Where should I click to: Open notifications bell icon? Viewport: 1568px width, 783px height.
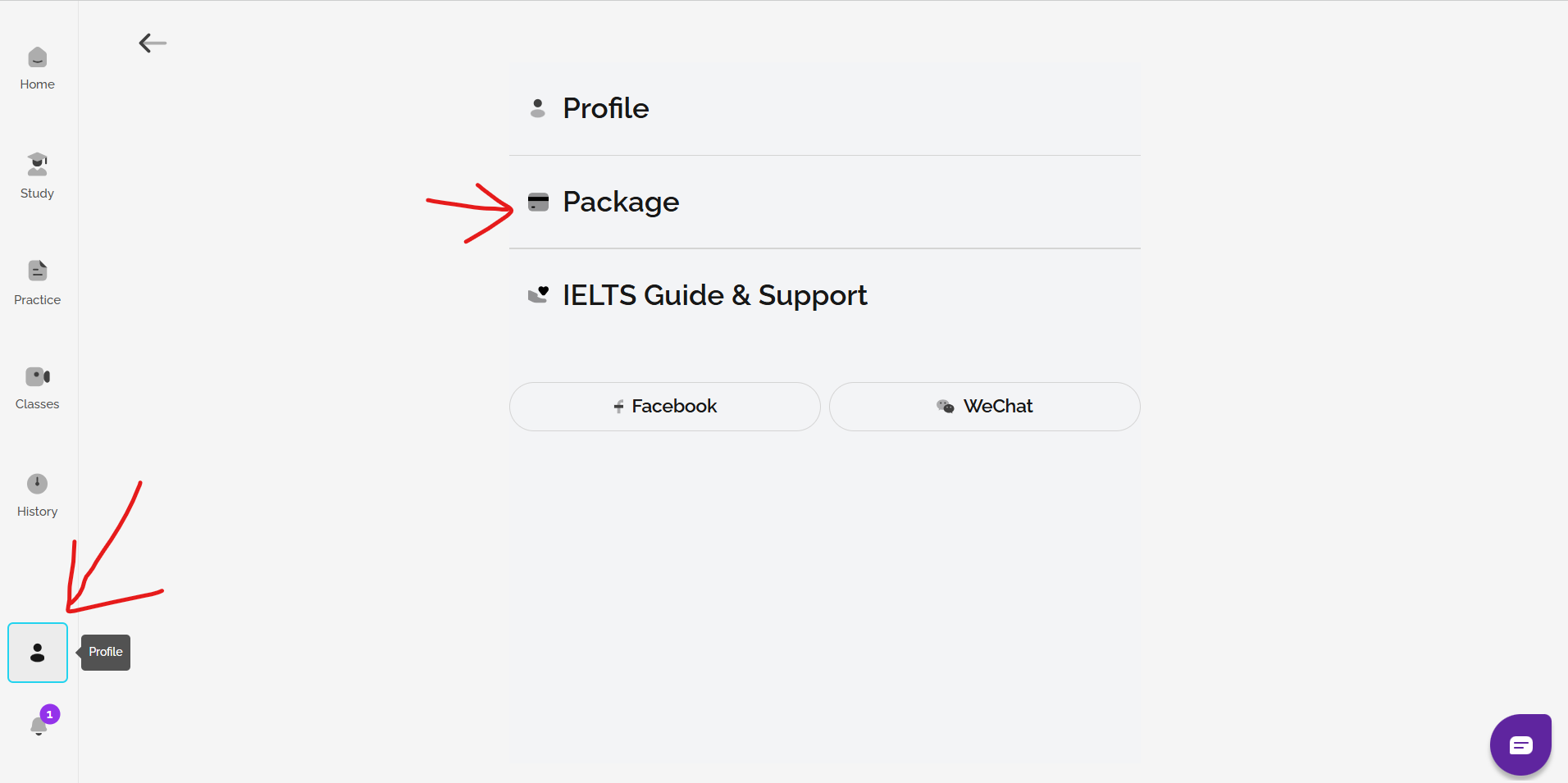pyautogui.click(x=38, y=726)
